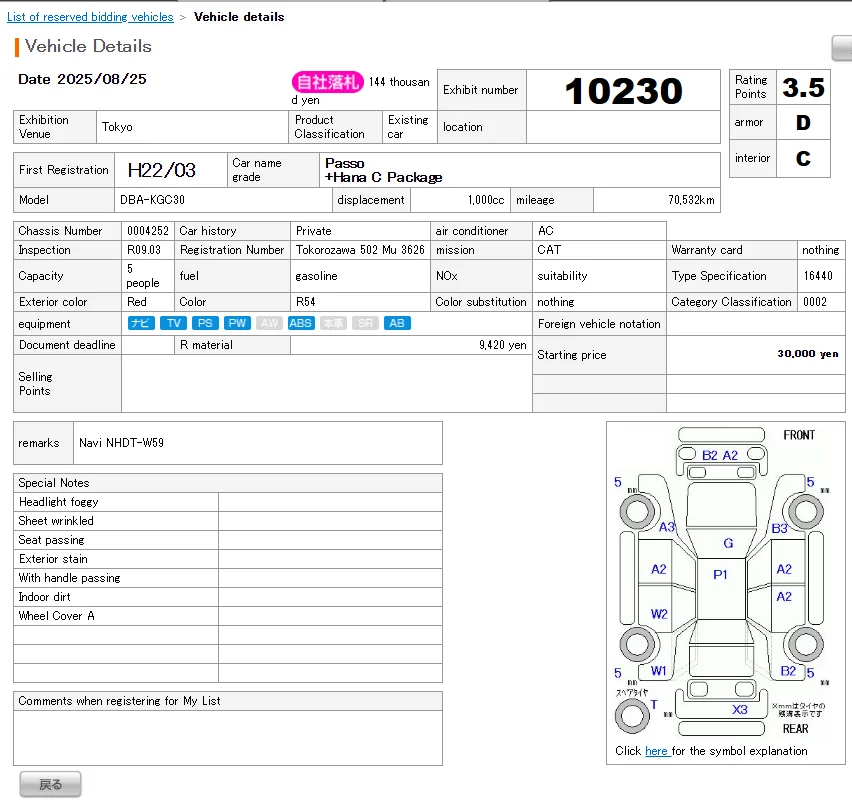Image resolution: width=852 pixels, height=808 pixels.
Task: Click the AB airbag equipment badge
Action: [x=397, y=323]
